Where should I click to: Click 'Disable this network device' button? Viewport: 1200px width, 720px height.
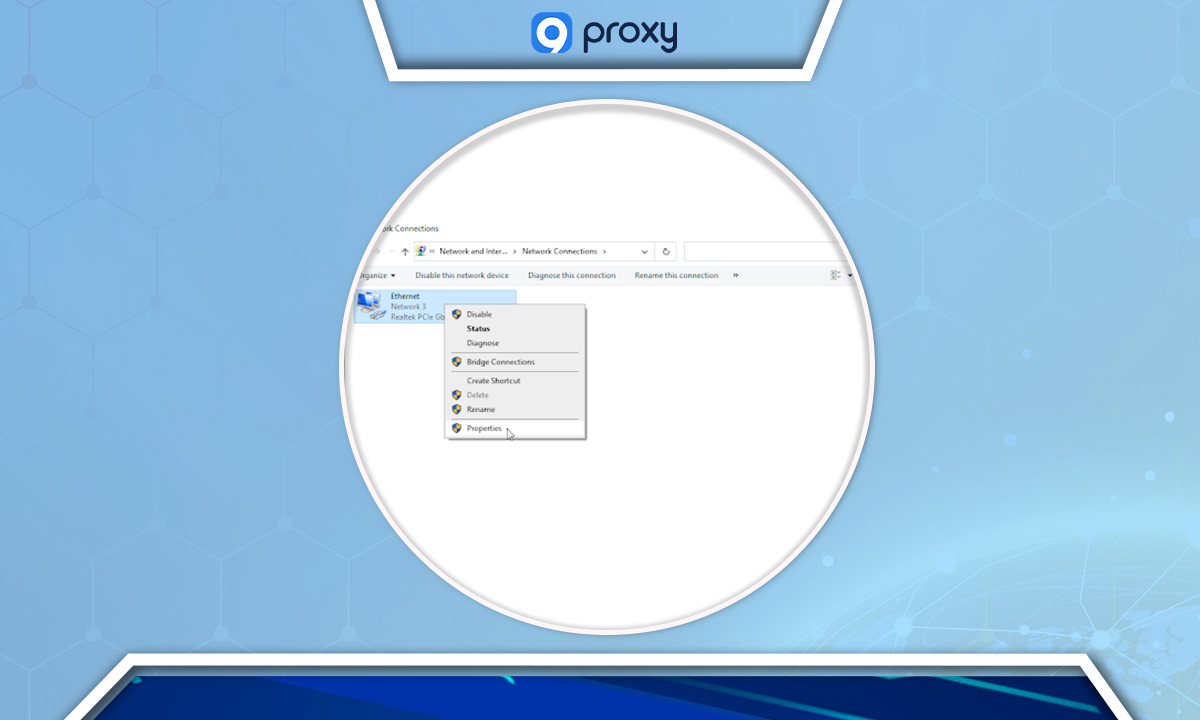(462, 276)
